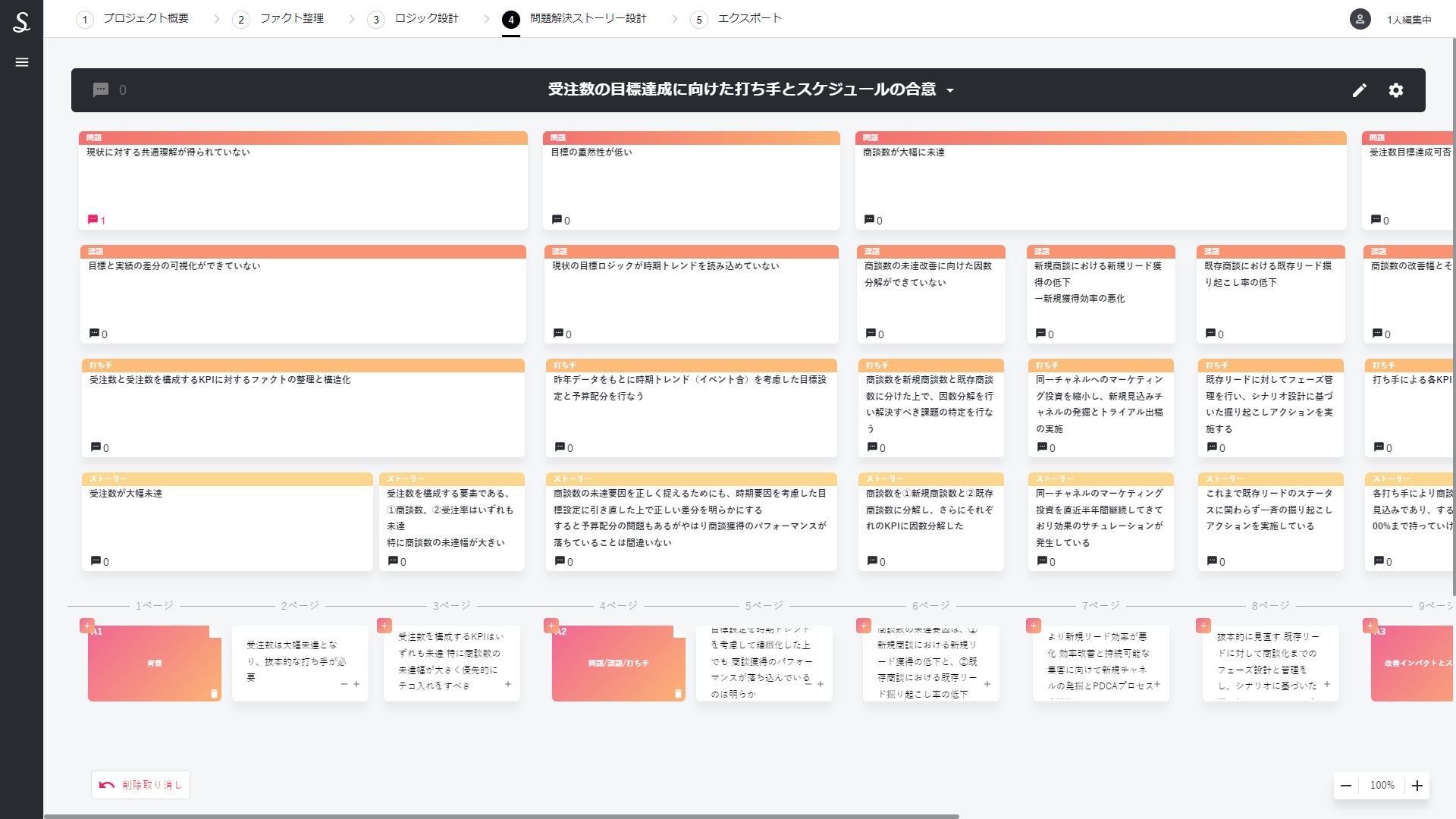Click the horizontal scrollbar at bottom
The height and width of the screenshot is (819, 1456).
500,816
